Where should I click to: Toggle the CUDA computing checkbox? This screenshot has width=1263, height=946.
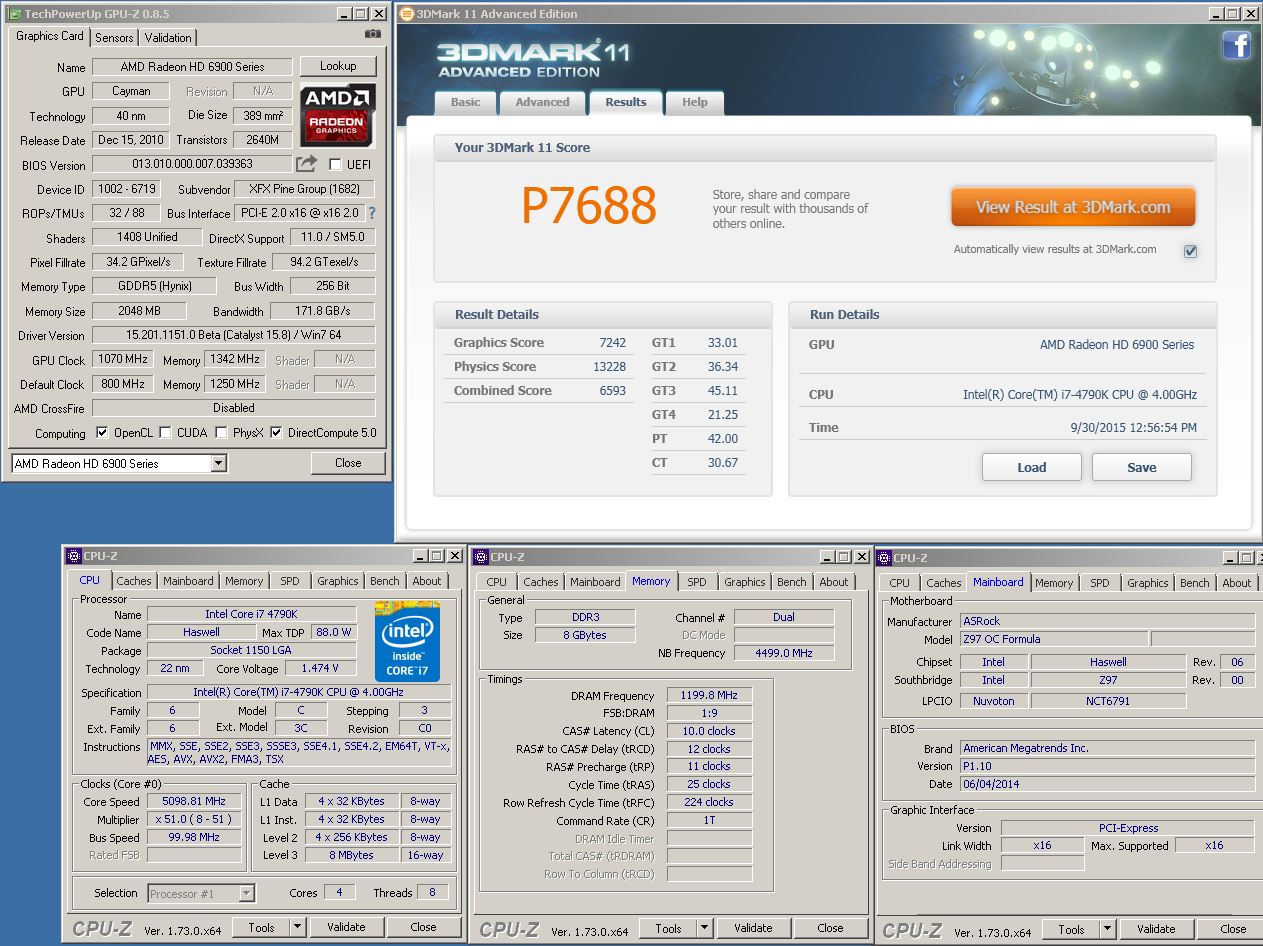tap(165, 433)
